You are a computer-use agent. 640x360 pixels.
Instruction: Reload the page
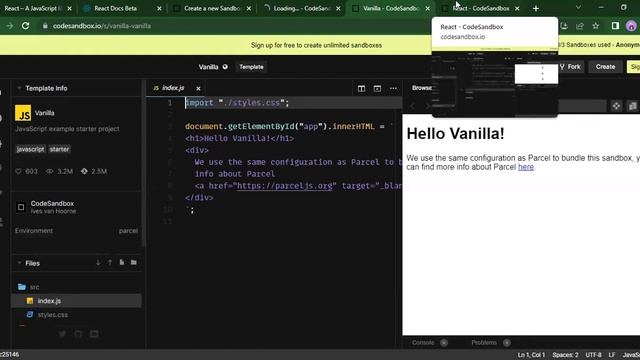pos(25,26)
